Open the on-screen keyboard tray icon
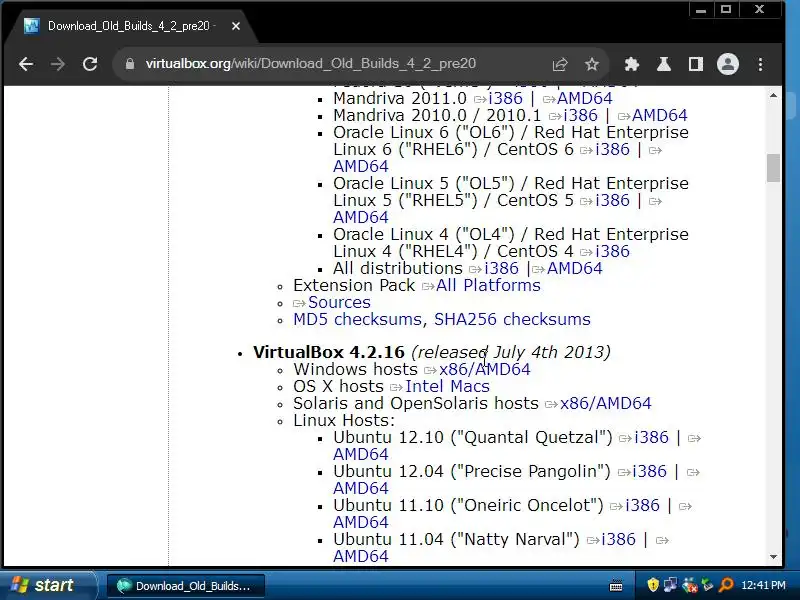This screenshot has height=600, width=800. pos(616,586)
